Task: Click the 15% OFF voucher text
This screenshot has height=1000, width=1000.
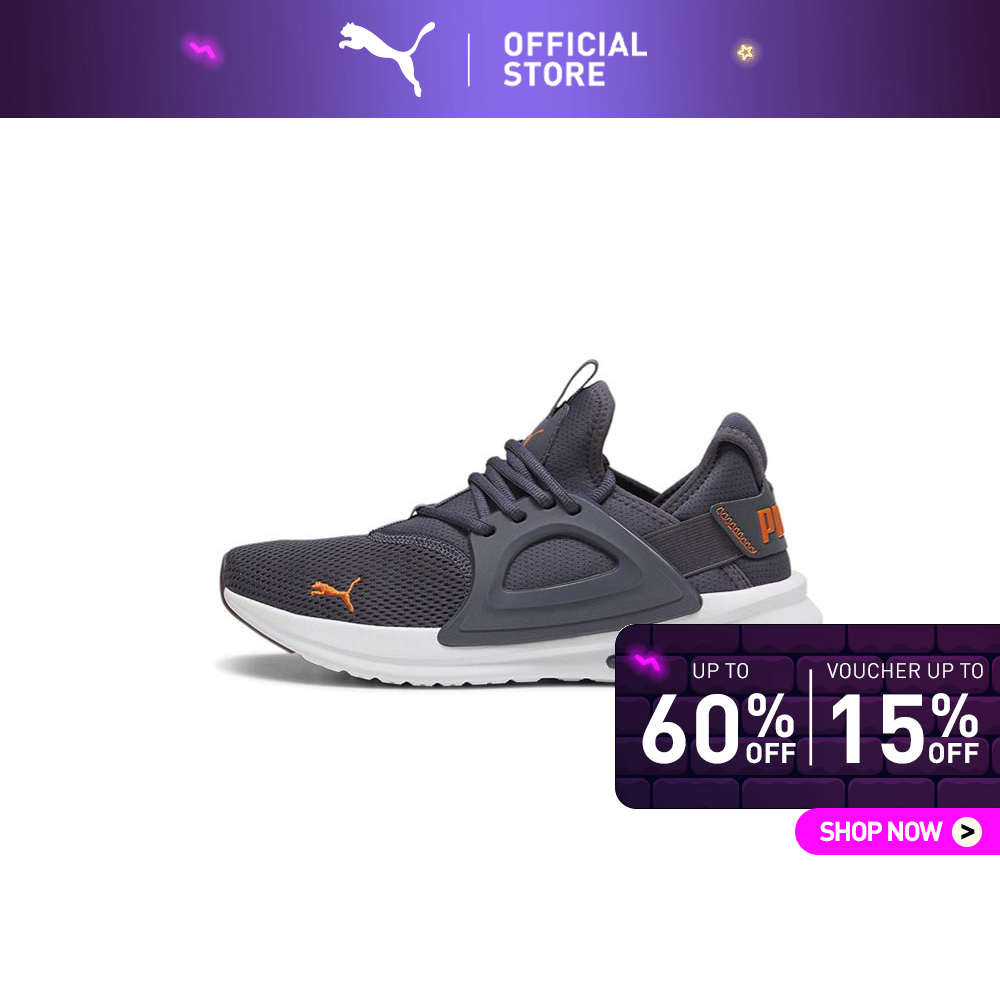Action: coord(904,729)
